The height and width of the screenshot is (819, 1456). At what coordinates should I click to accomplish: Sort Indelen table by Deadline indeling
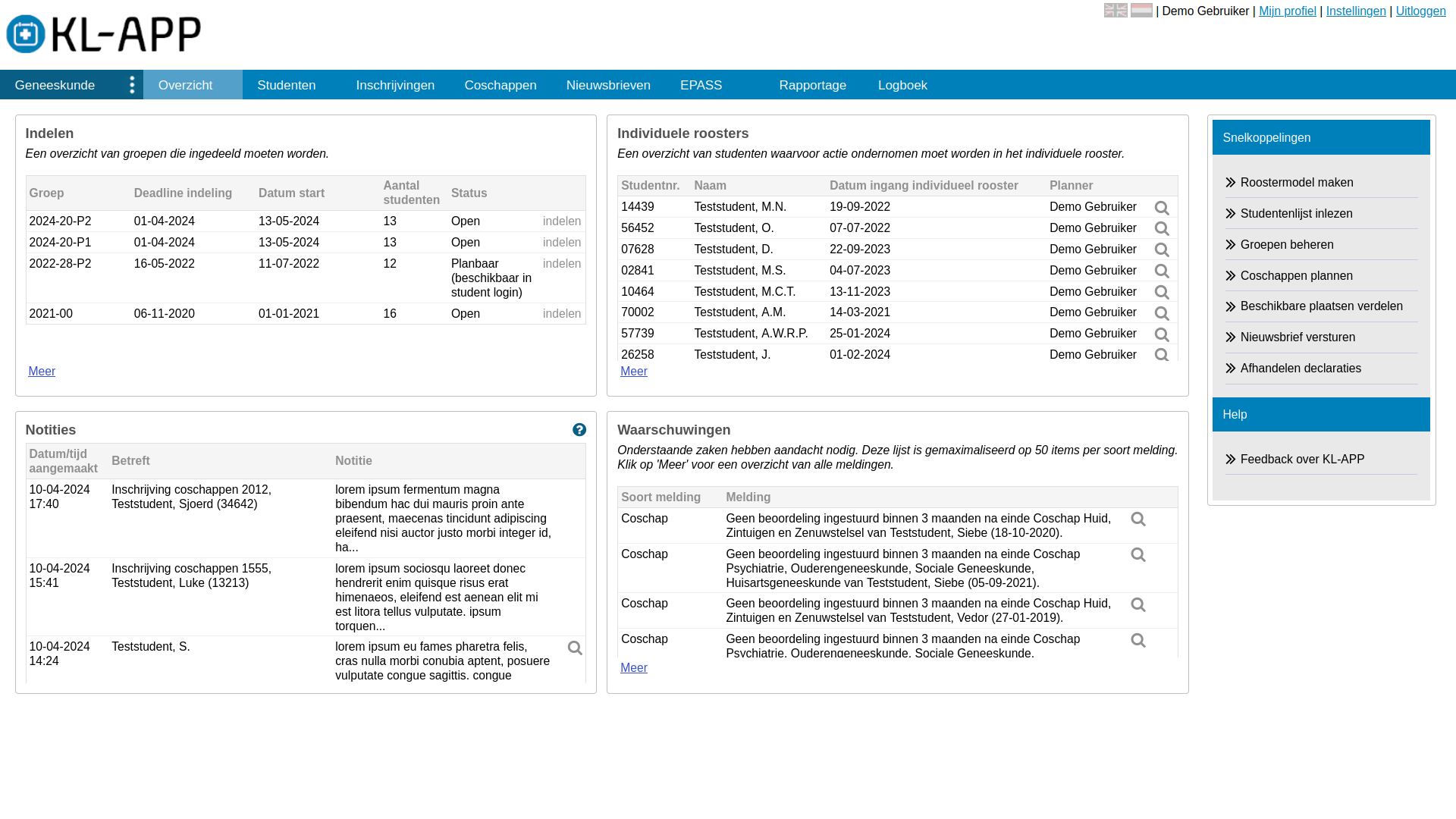(x=183, y=193)
